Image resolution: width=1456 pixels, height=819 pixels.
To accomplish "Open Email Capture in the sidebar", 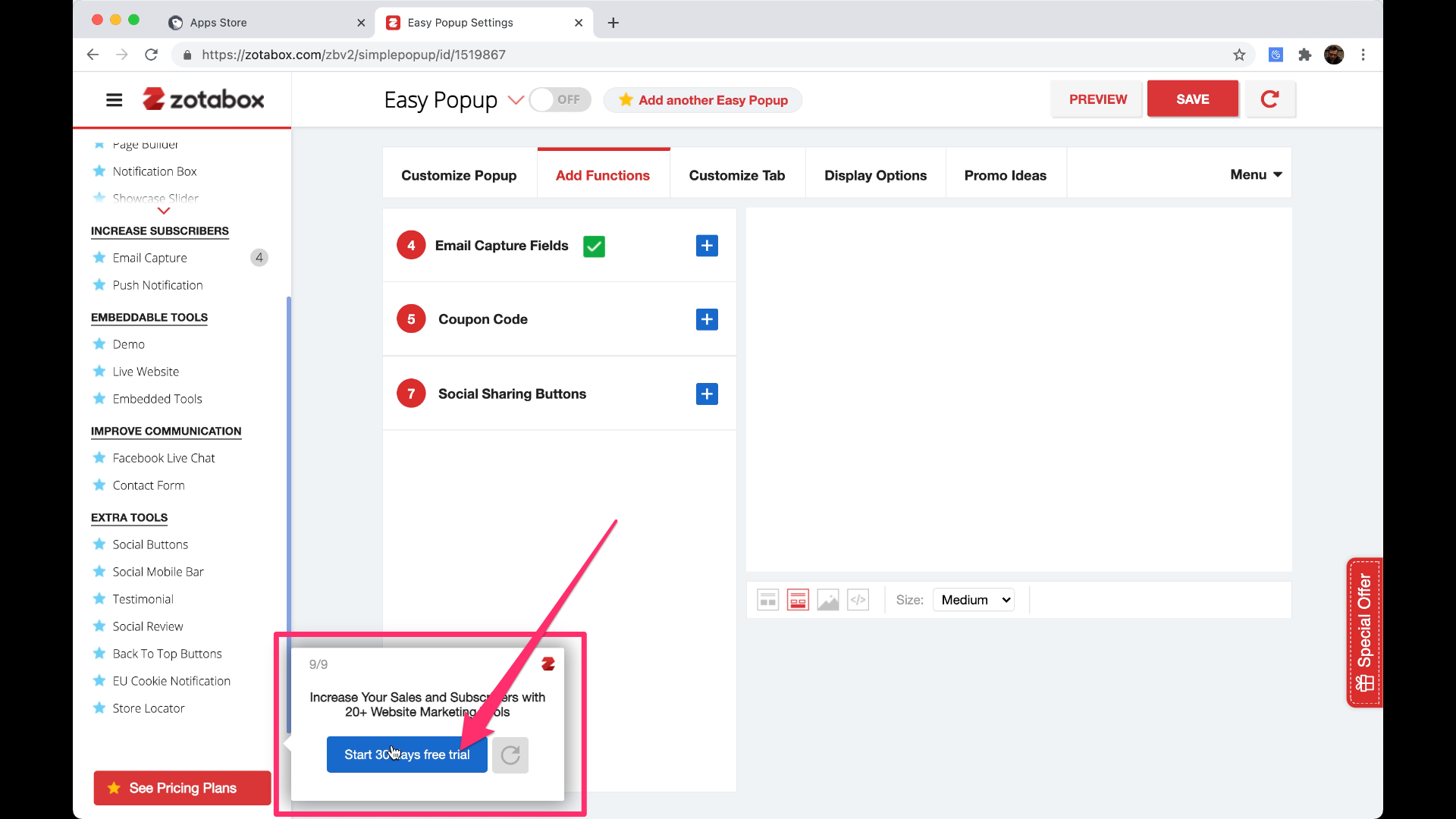I will click(x=149, y=258).
